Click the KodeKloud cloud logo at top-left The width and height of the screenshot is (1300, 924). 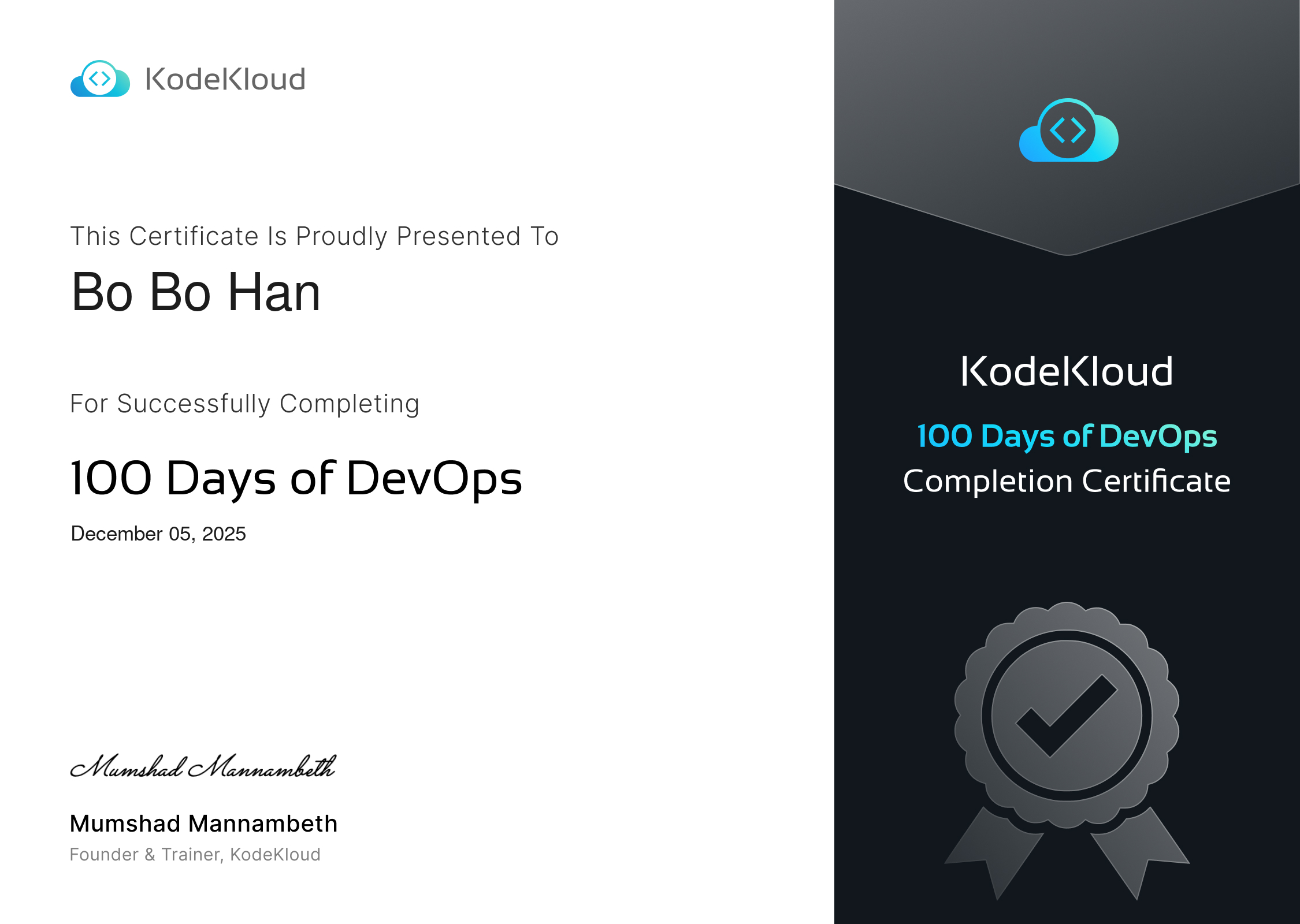(100, 79)
